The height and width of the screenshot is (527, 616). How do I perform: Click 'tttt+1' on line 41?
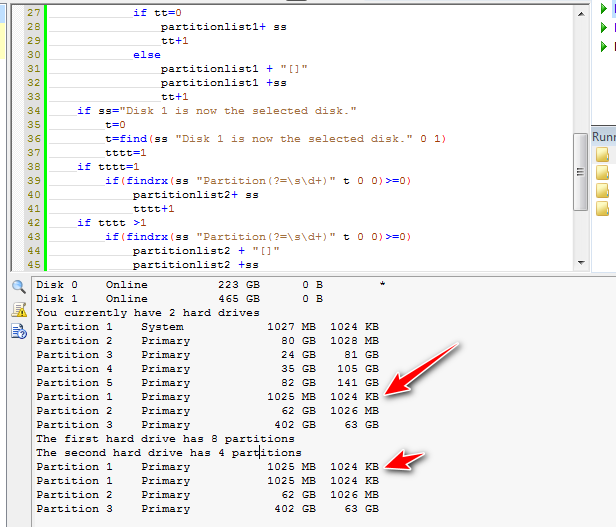[x=154, y=209]
